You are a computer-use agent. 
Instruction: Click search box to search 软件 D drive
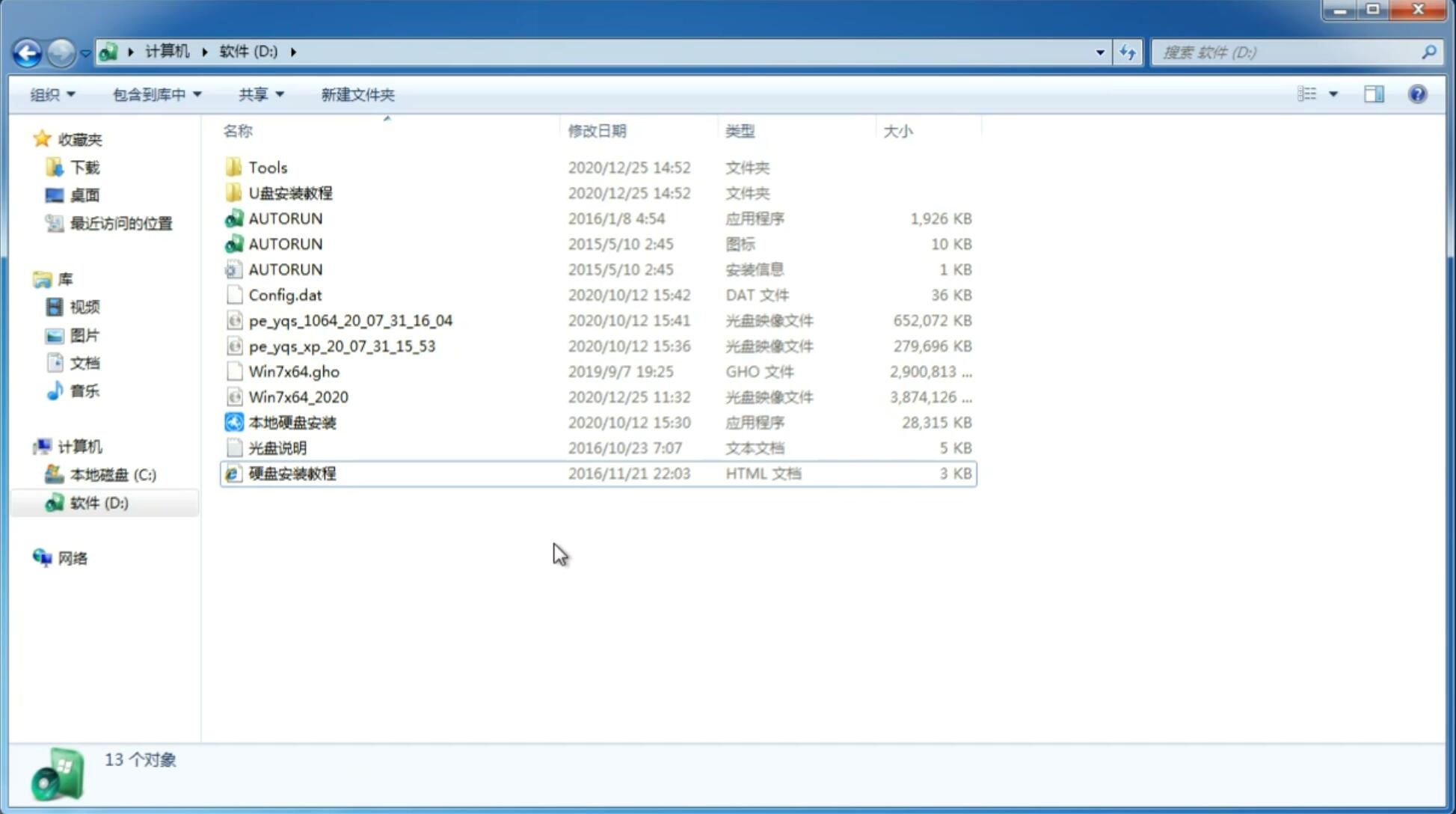[x=1290, y=51]
